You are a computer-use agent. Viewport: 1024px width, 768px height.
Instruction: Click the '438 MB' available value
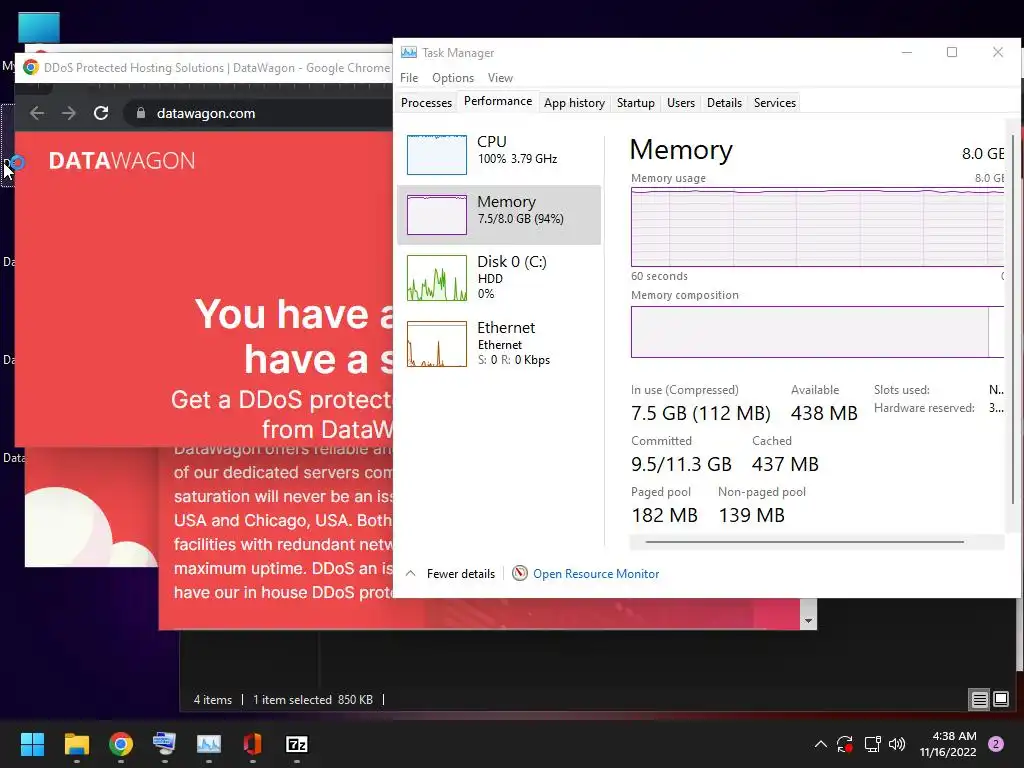[824, 413]
